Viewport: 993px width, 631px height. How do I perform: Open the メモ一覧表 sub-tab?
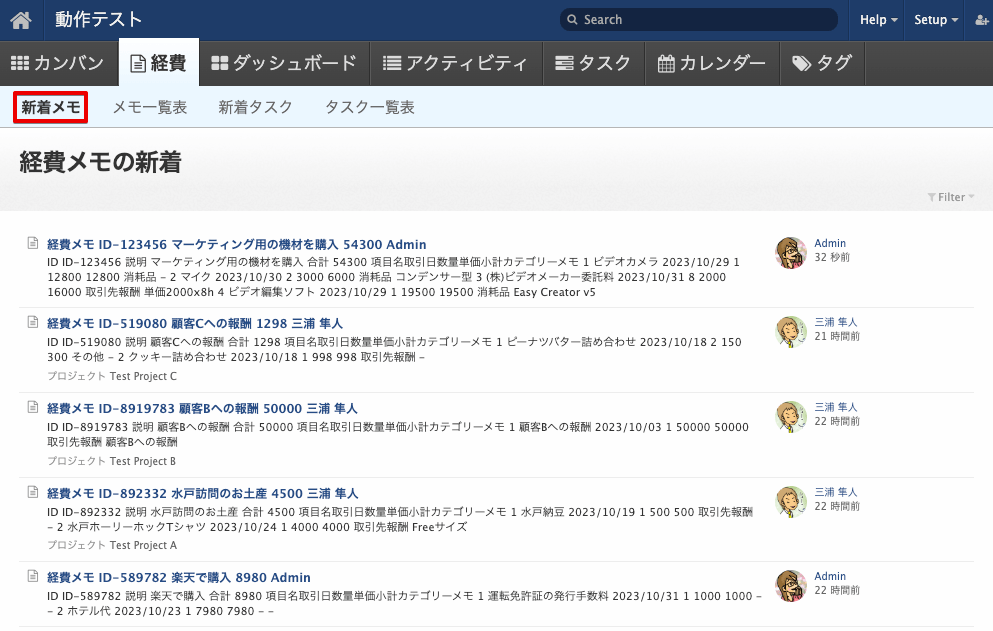point(150,107)
